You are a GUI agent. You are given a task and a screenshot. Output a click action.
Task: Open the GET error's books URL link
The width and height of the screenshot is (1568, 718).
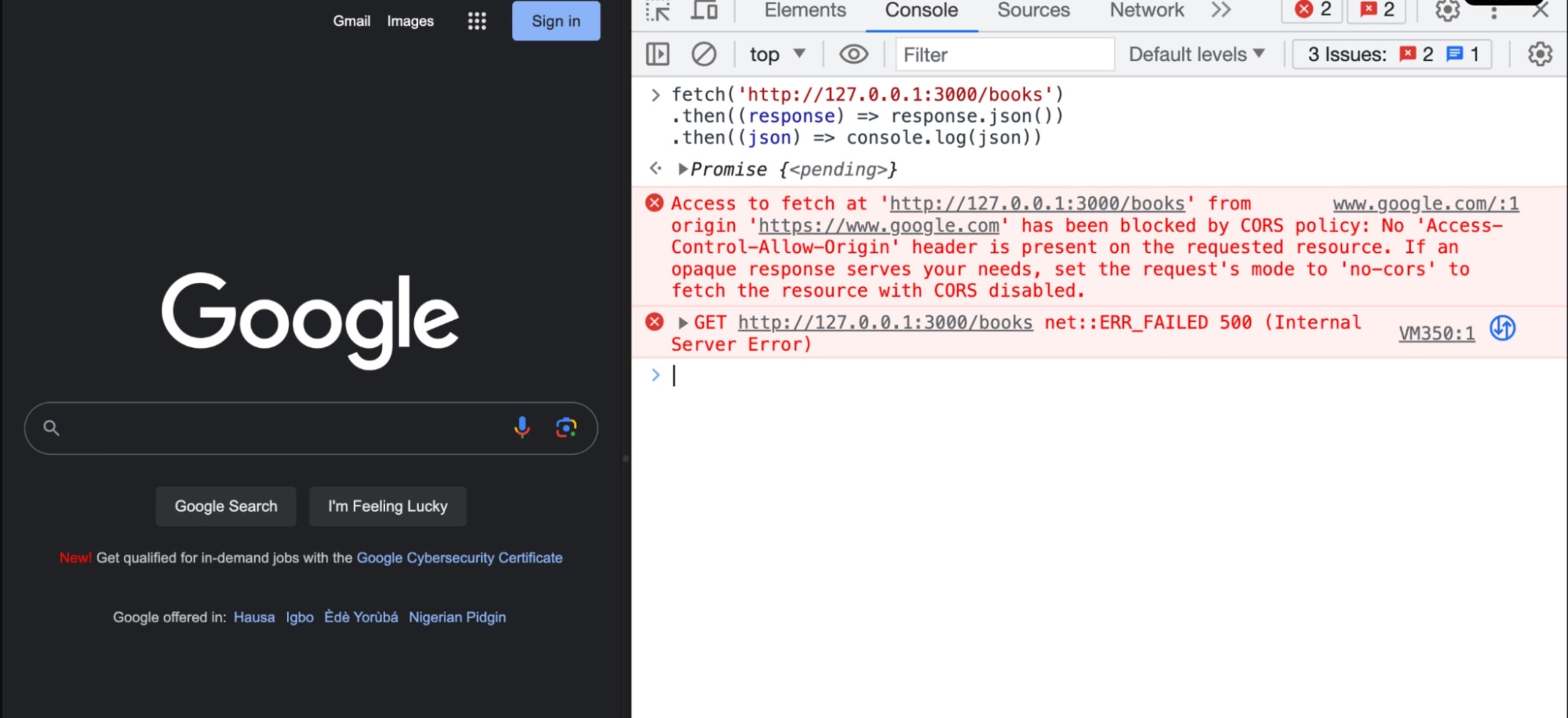(x=885, y=322)
